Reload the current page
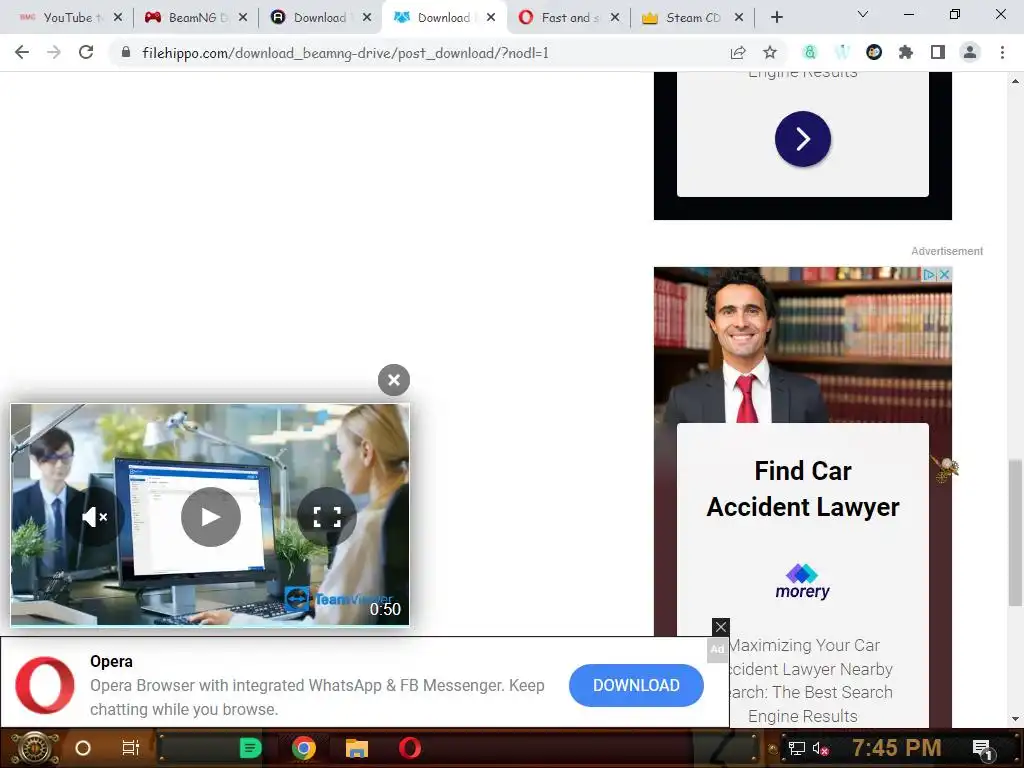This screenshot has width=1024, height=768. [x=86, y=52]
